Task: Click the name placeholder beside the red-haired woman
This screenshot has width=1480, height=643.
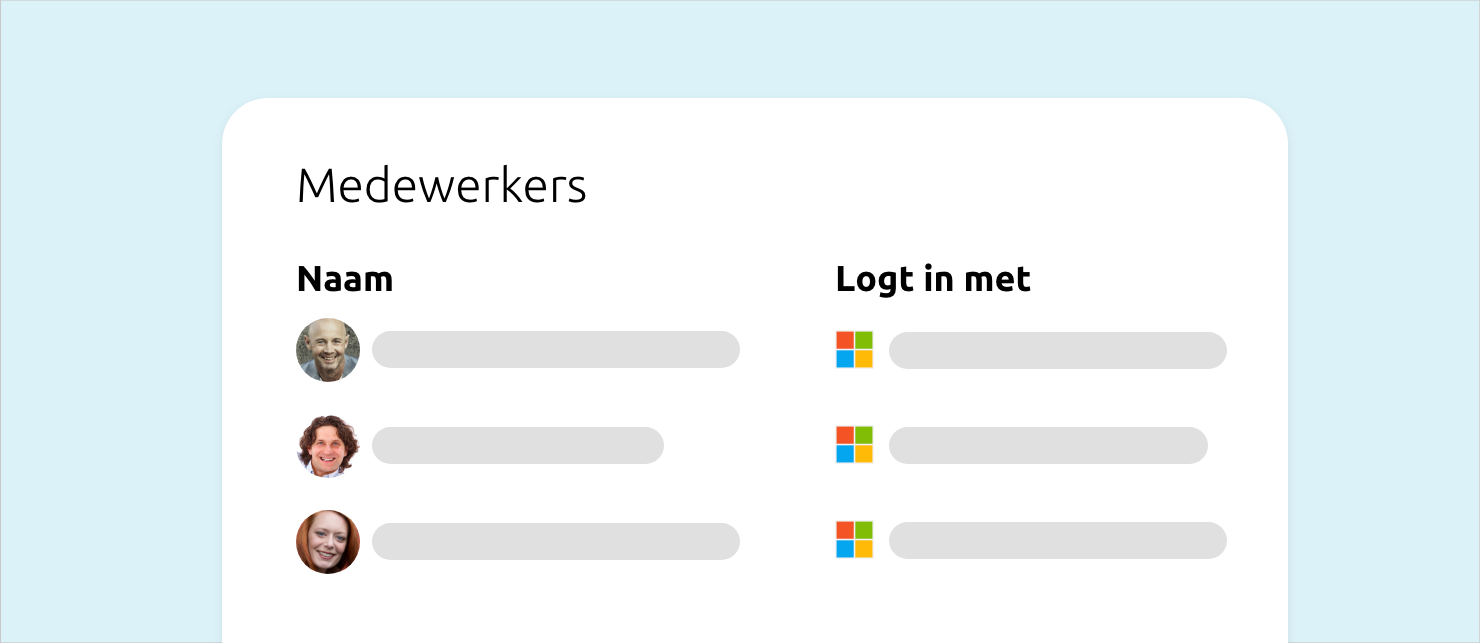Action: (555, 542)
